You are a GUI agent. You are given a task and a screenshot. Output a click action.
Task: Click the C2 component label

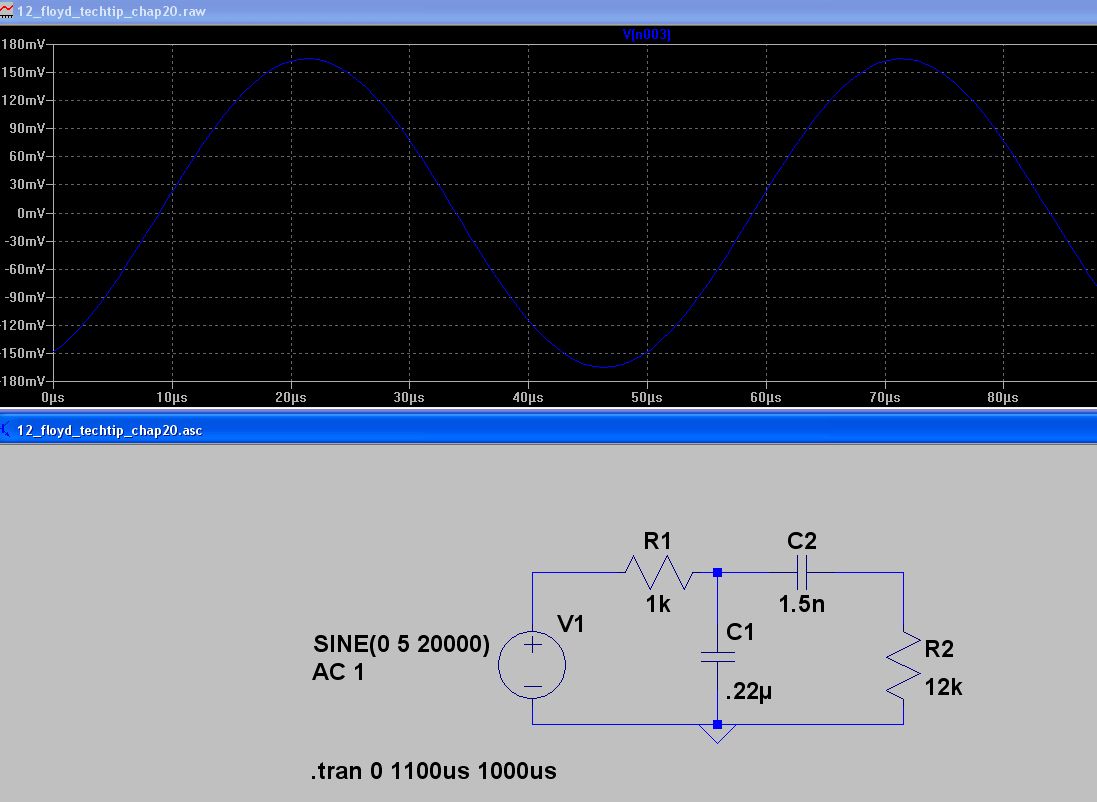click(802, 540)
